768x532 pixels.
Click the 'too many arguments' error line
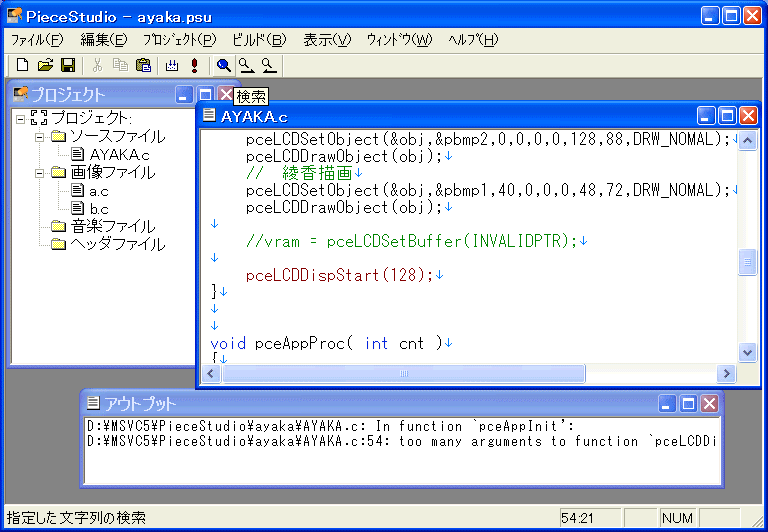[402, 441]
